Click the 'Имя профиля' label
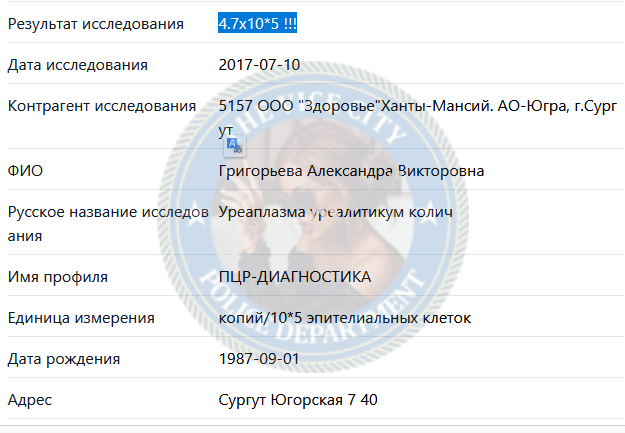Screen dimensions: 625x433 pos(58,277)
